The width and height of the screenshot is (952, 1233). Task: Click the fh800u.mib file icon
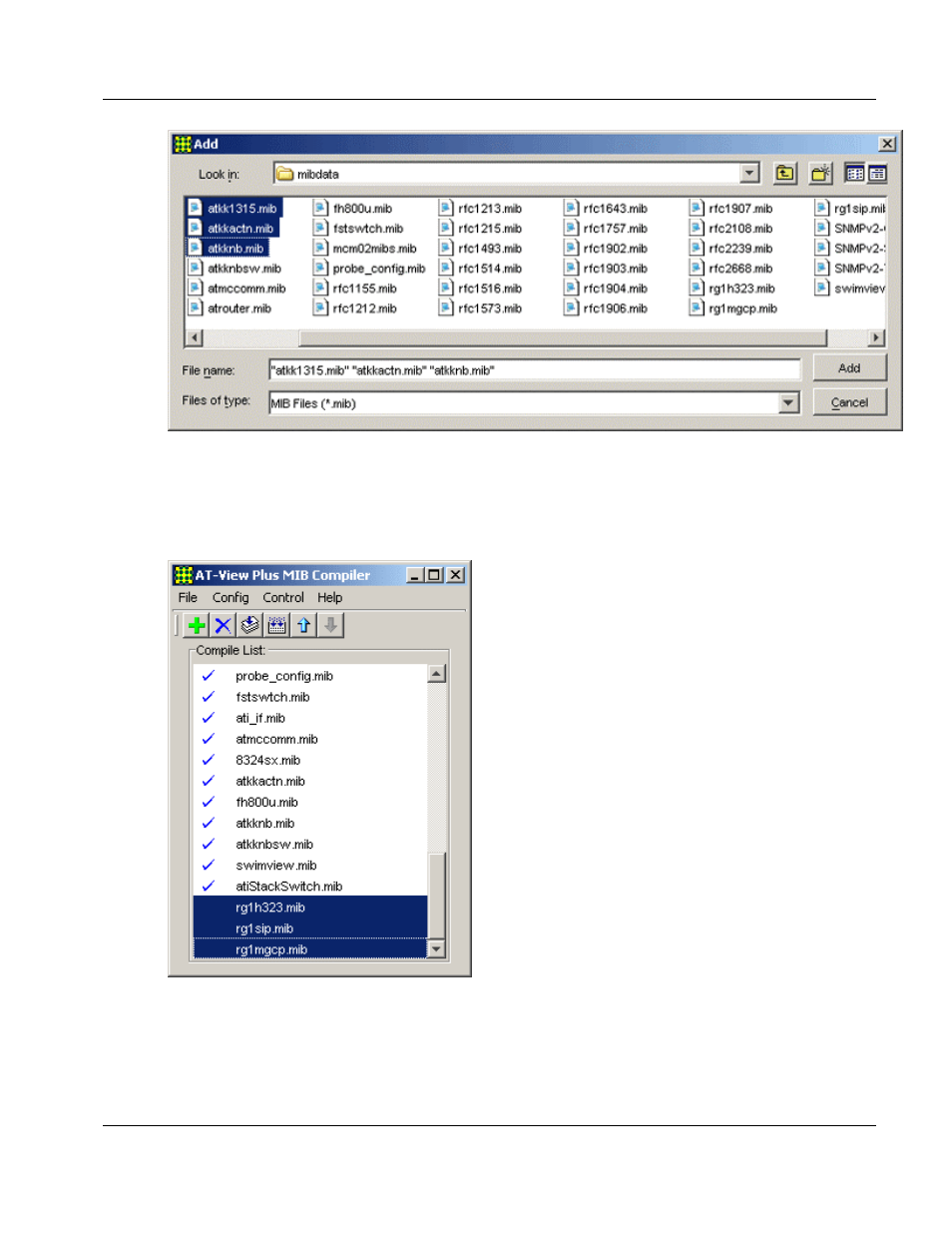[320, 208]
